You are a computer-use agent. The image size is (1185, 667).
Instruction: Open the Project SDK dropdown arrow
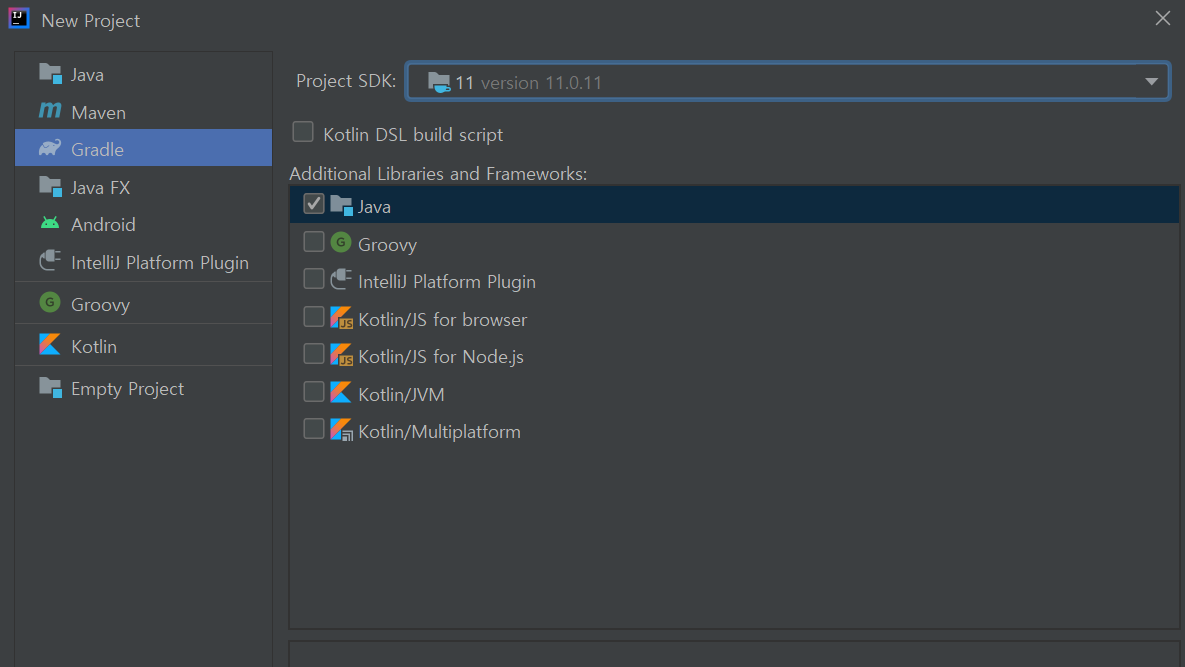click(1151, 82)
